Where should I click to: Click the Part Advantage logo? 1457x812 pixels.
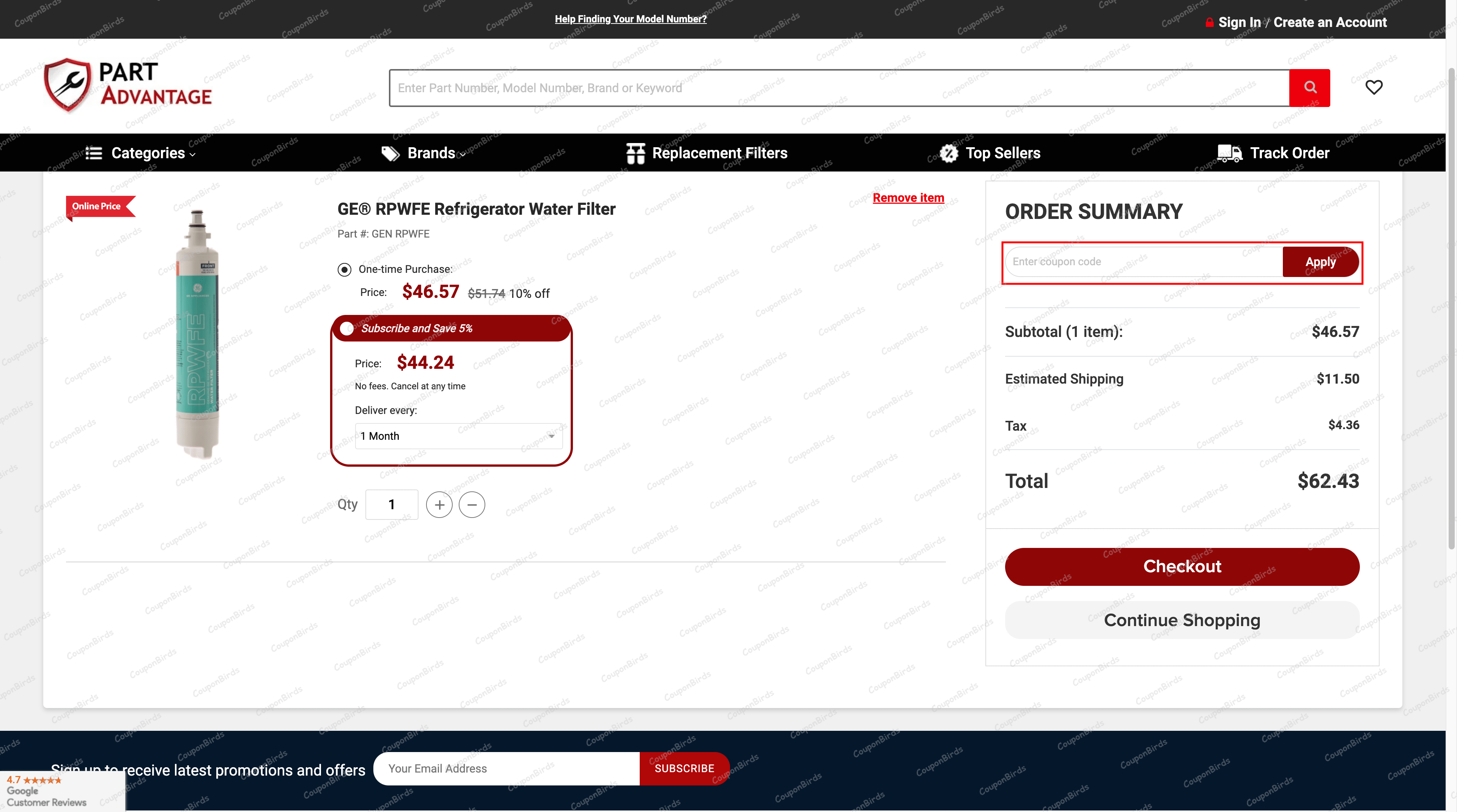(128, 85)
